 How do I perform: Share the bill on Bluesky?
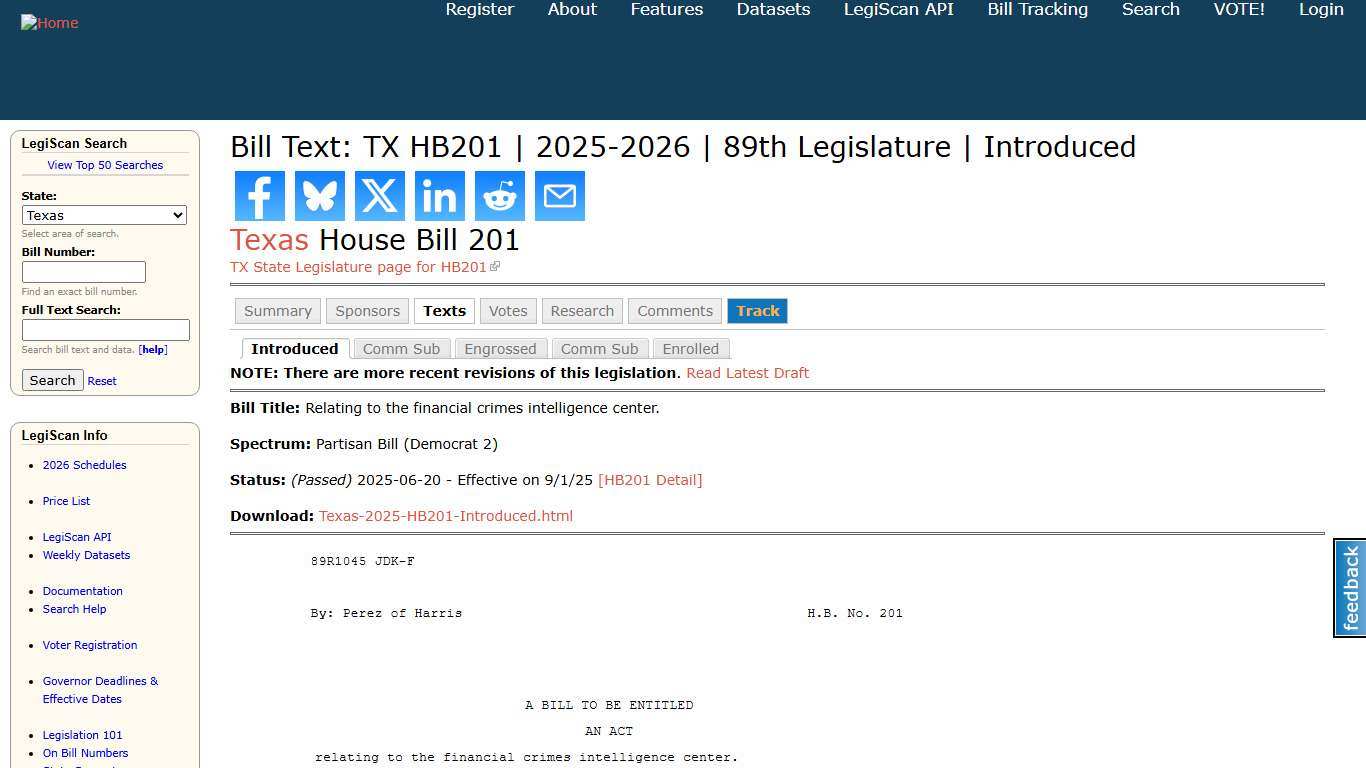[319, 196]
